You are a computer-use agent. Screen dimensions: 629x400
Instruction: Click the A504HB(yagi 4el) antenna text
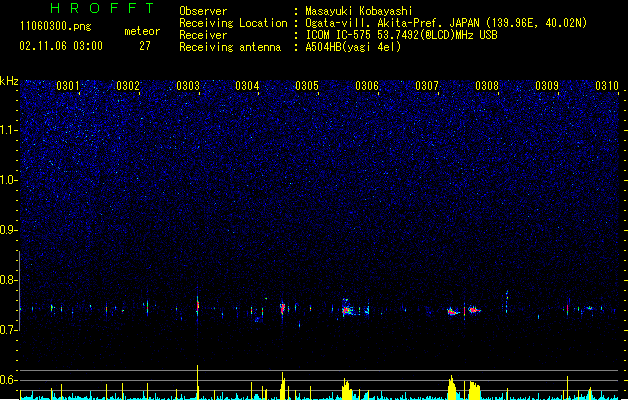pyautogui.click(x=353, y=47)
